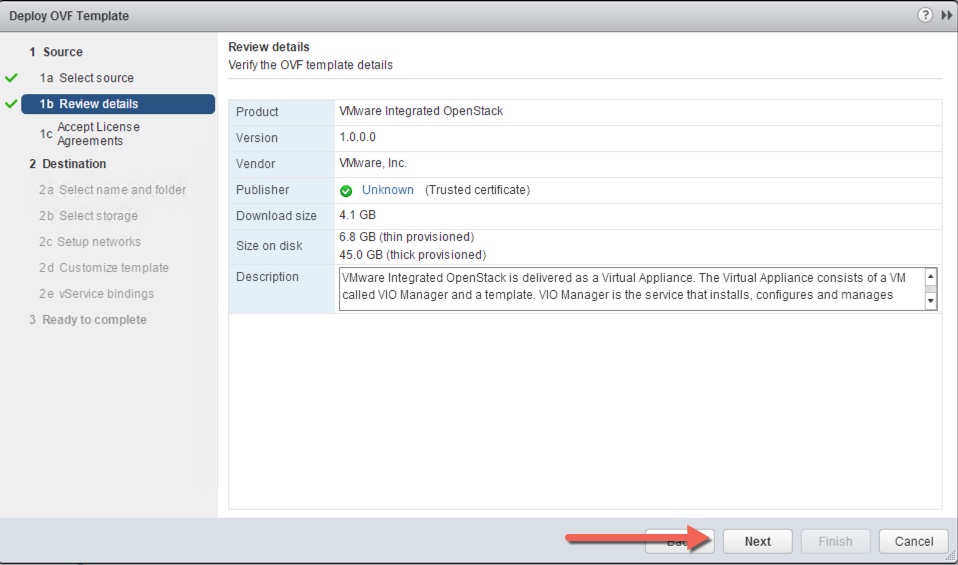Click the help question mark icon
The image size is (958, 565).
pyautogui.click(x=926, y=15)
